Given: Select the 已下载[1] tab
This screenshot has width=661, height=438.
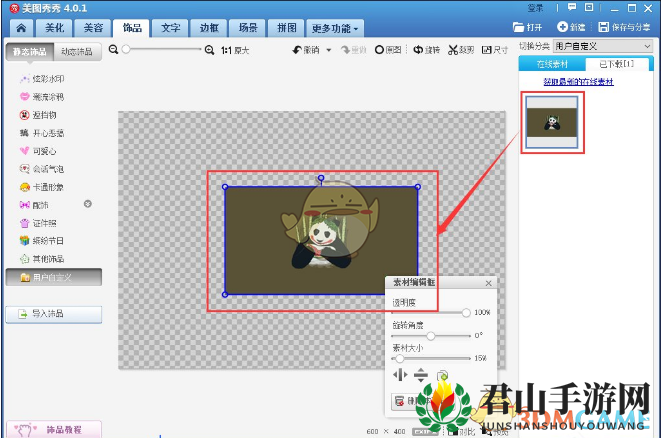Looking at the screenshot, I should tap(617, 64).
